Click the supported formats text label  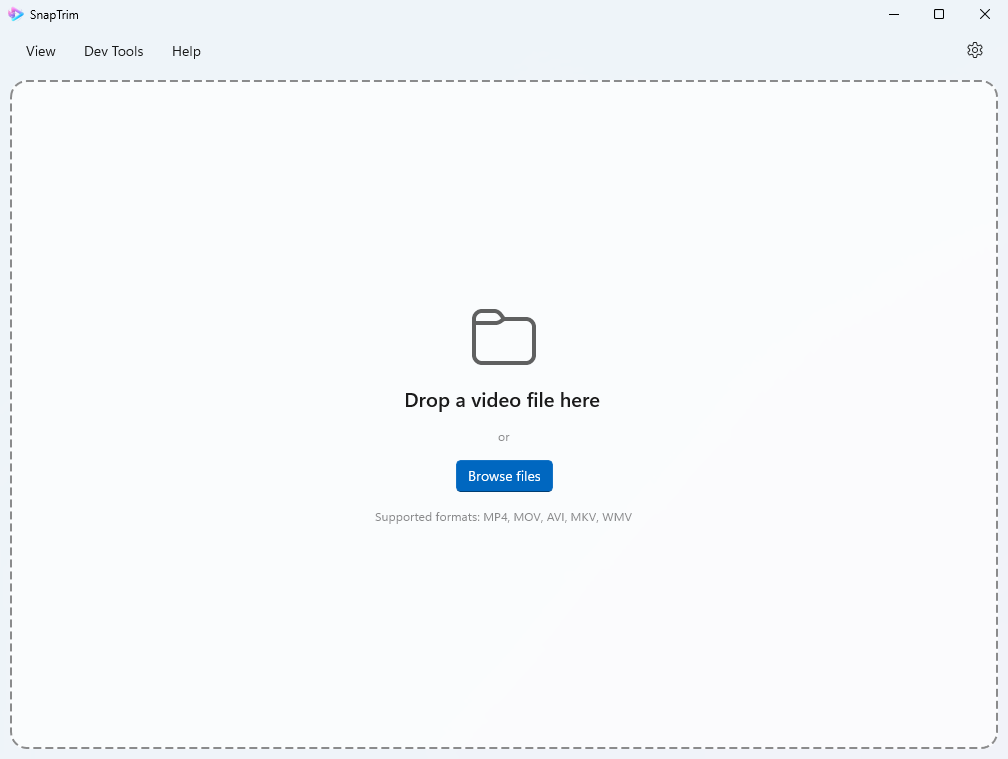click(x=504, y=517)
